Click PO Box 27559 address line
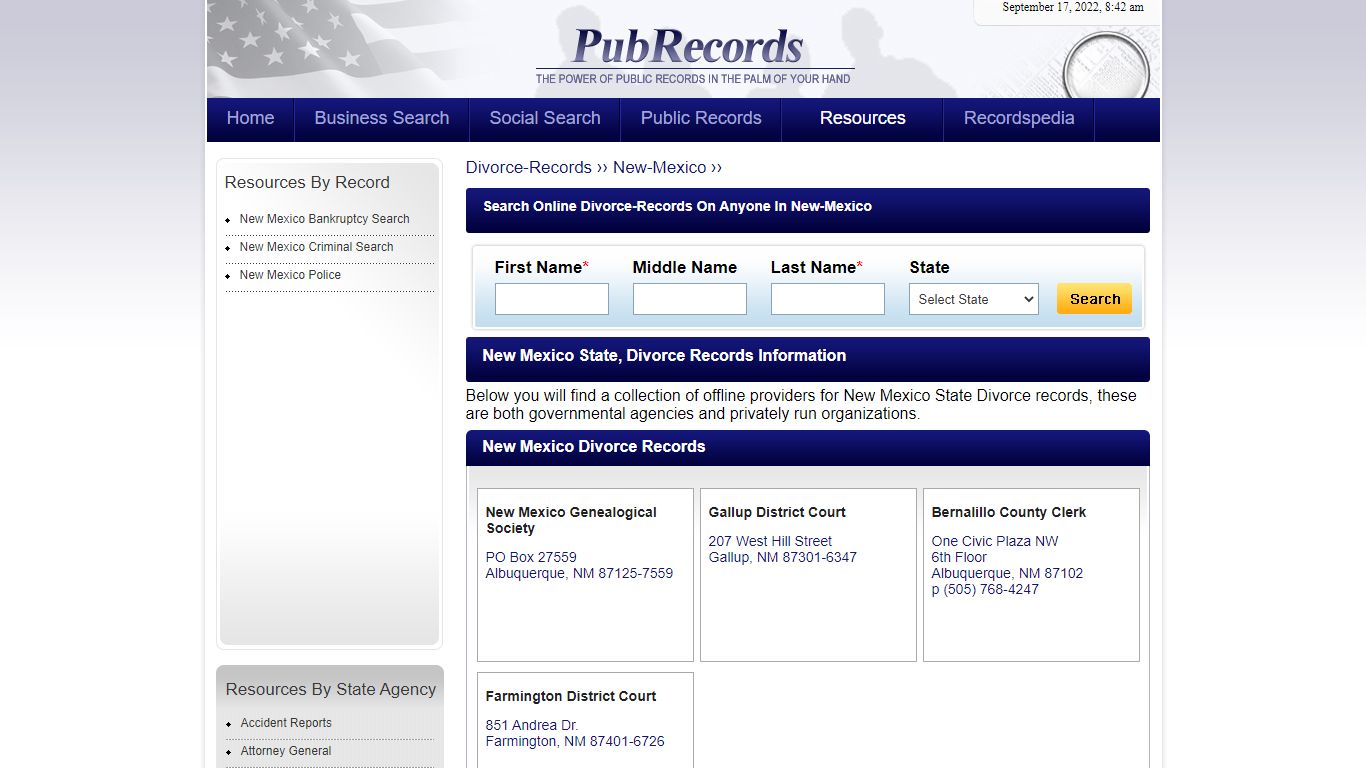This screenshot has height=768, width=1366. pyautogui.click(x=531, y=557)
